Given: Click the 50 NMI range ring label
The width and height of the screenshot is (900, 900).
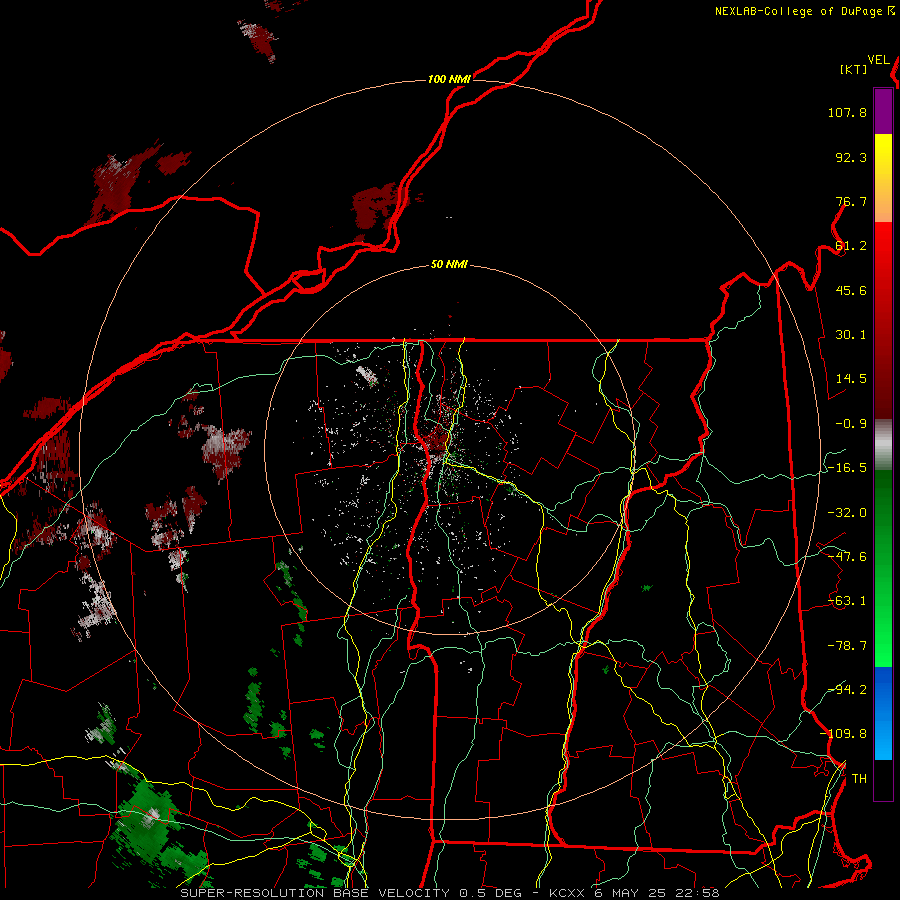Looking at the screenshot, I should (x=449, y=265).
